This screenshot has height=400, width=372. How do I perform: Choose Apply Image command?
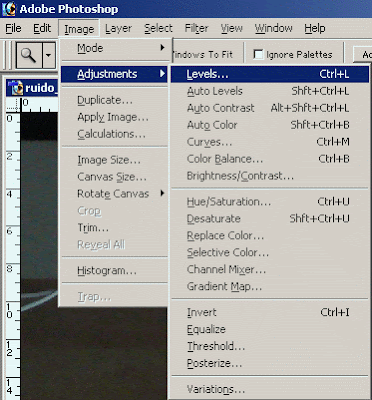point(114,117)
